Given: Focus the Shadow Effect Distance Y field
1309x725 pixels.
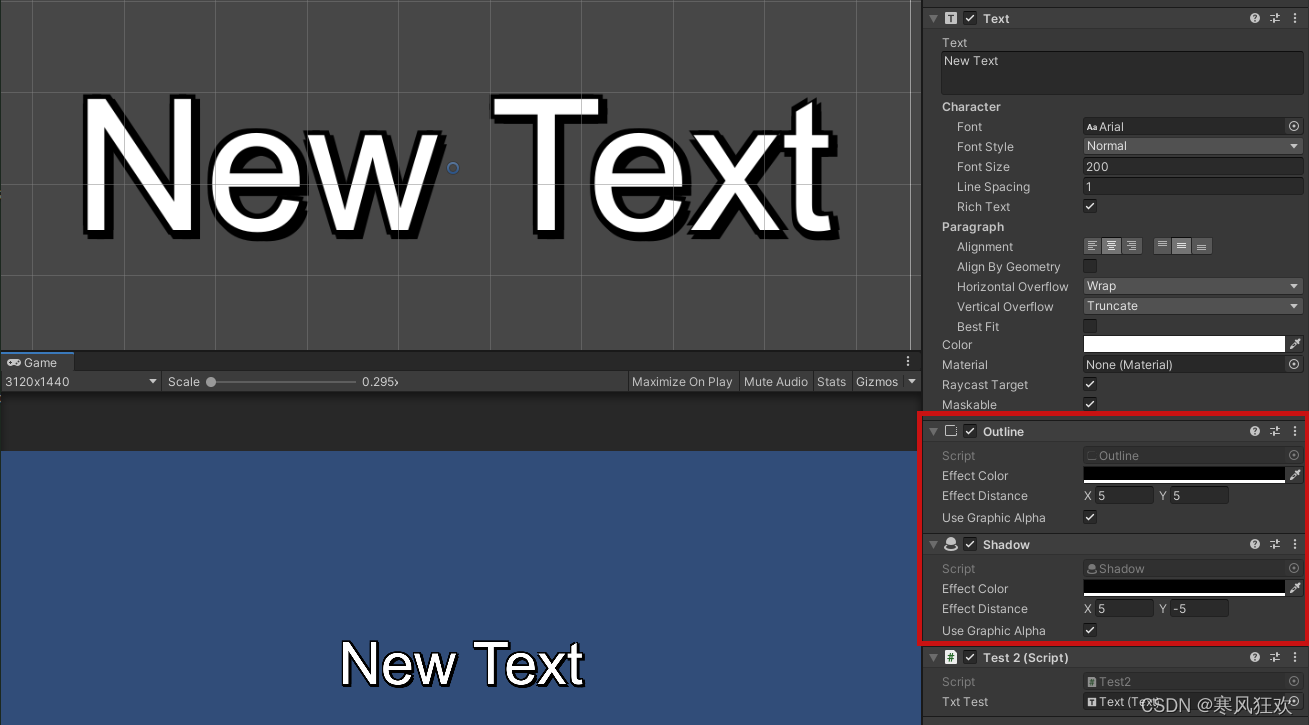Looking at the screenshot, I should [x=1199, y=608].
